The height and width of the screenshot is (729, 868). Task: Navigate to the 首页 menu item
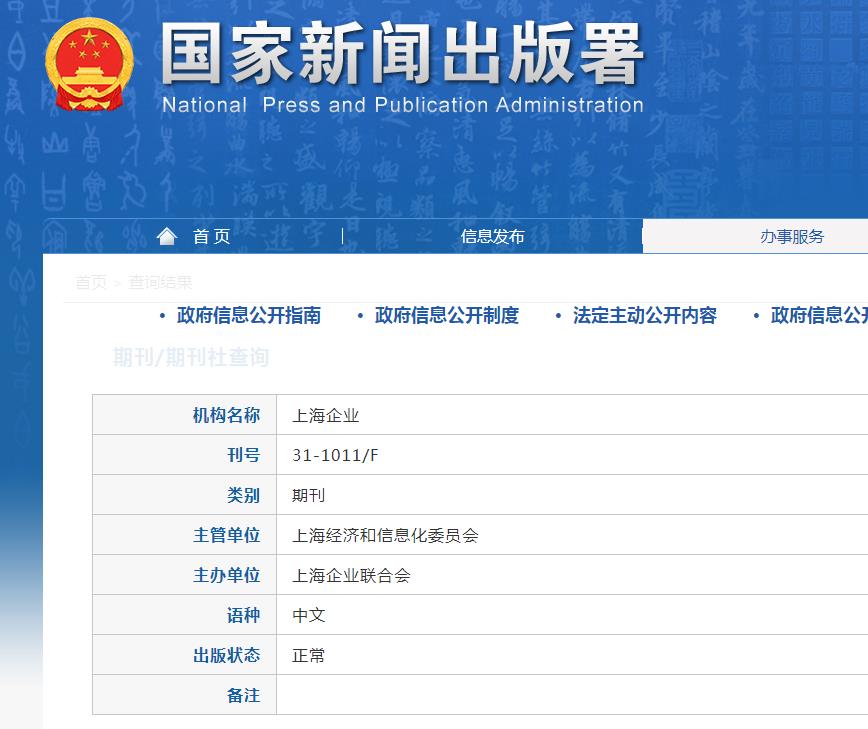[210, 236]
